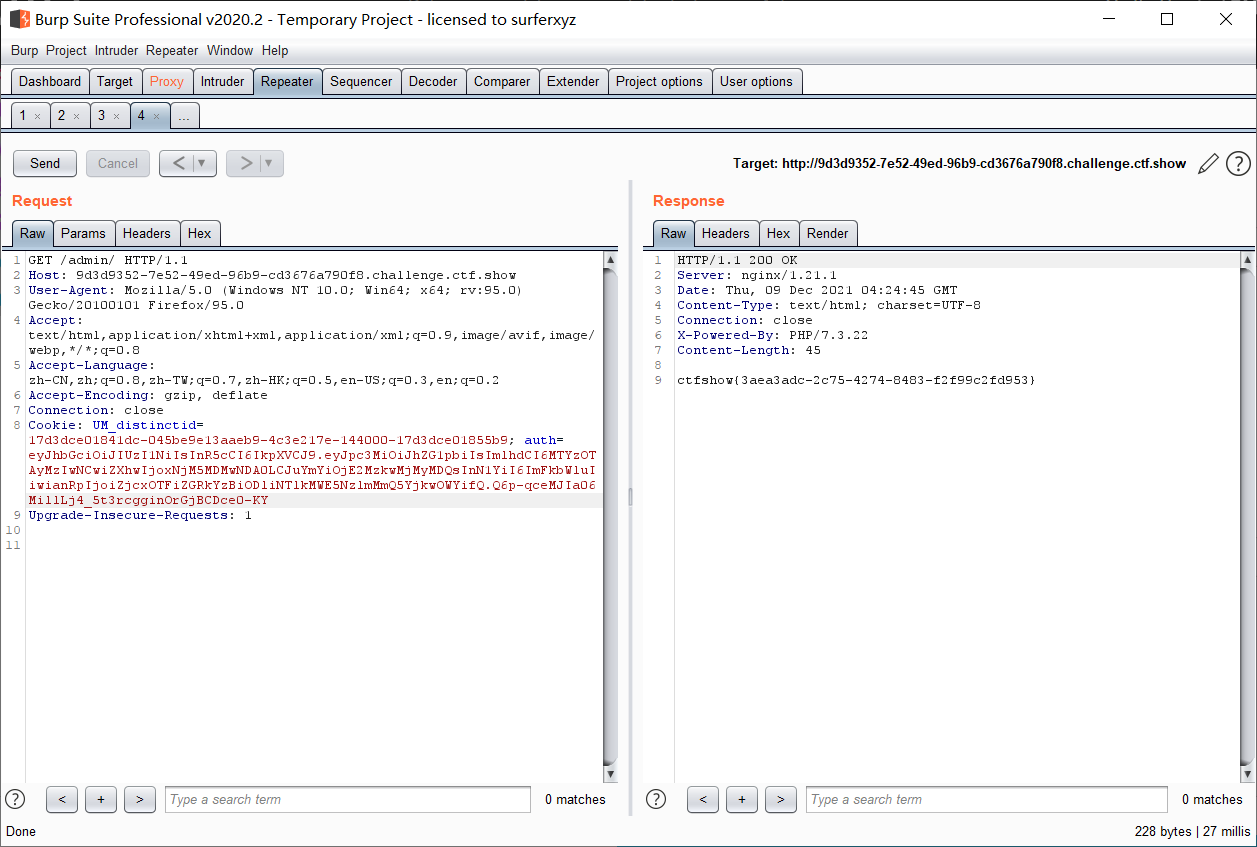Add new Repeater tab via ellipsis

point(183,116)
